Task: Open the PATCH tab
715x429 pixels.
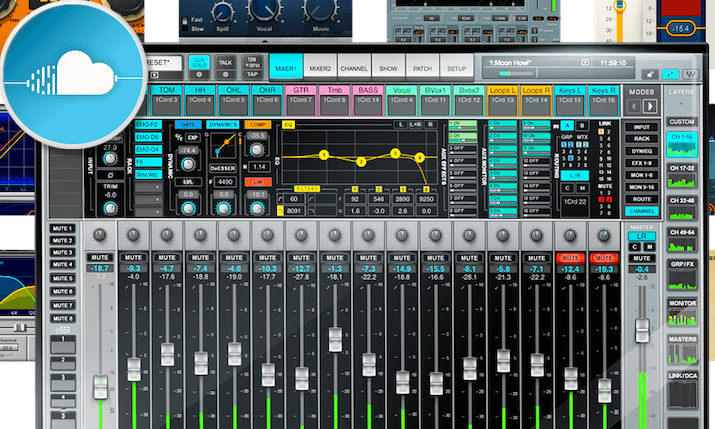Action: point(423,68)
